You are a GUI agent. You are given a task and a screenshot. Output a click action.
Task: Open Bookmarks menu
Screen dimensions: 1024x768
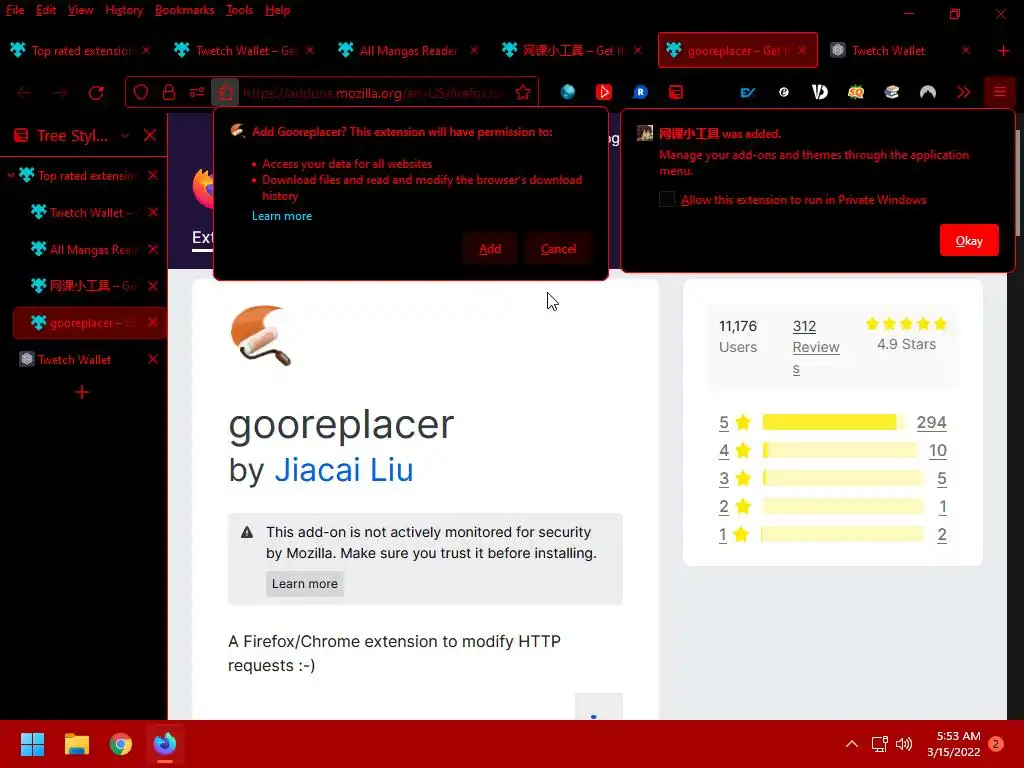[184, 10]
